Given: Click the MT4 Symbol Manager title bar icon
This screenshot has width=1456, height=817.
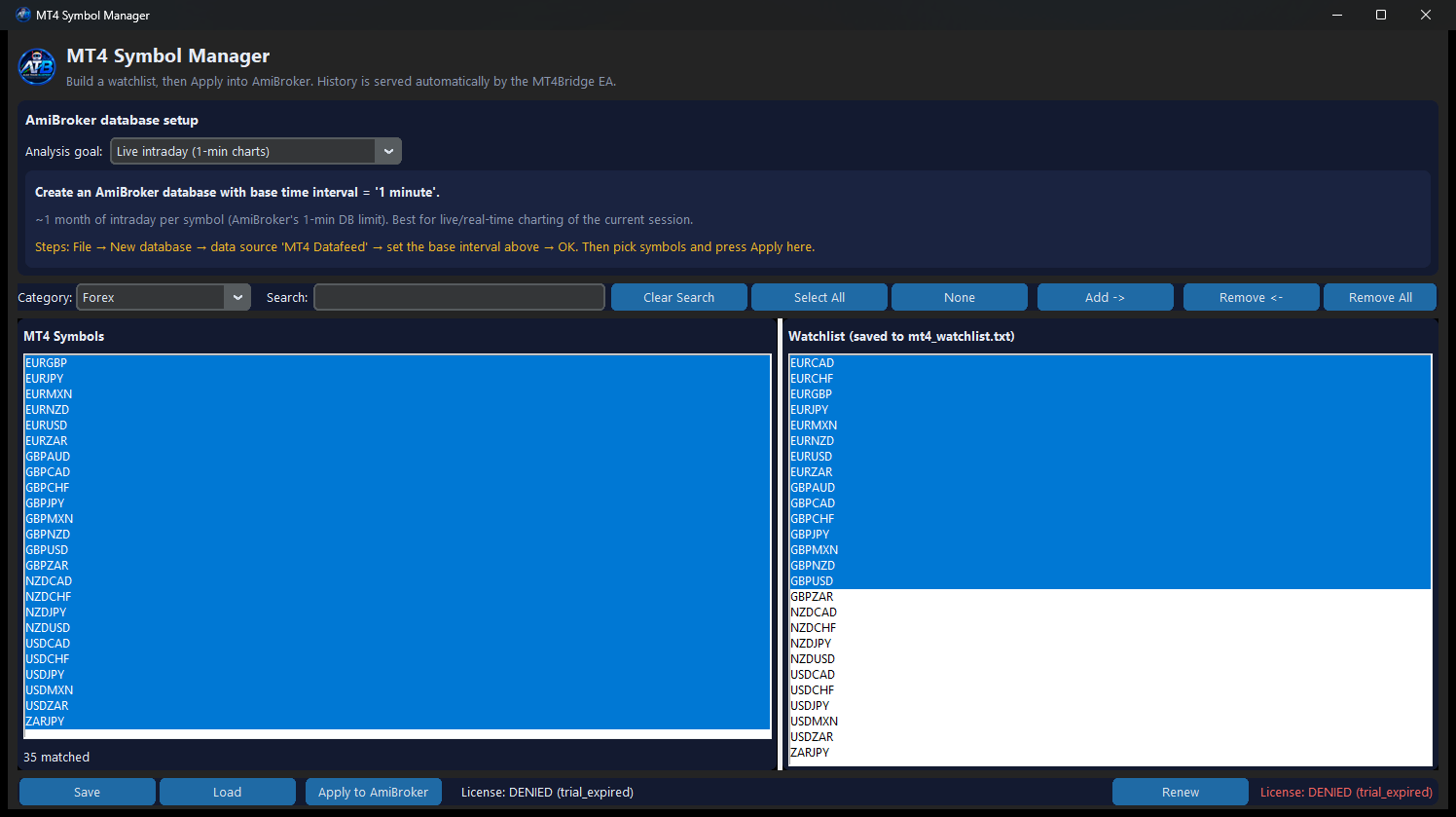Looking at the screenshot, I should [x=23, y=15].
